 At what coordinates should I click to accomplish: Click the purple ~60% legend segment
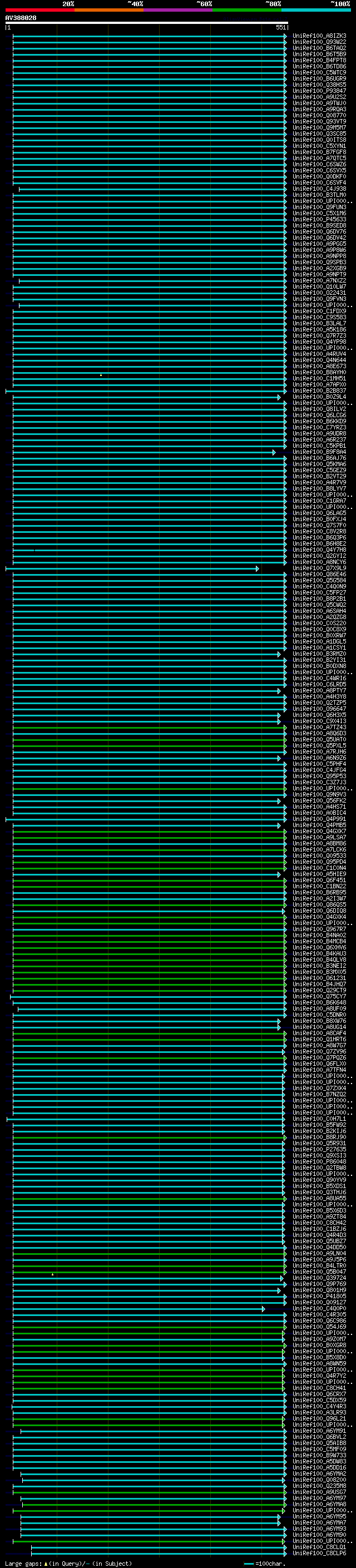pyautogui.click(x=177, y=10)
